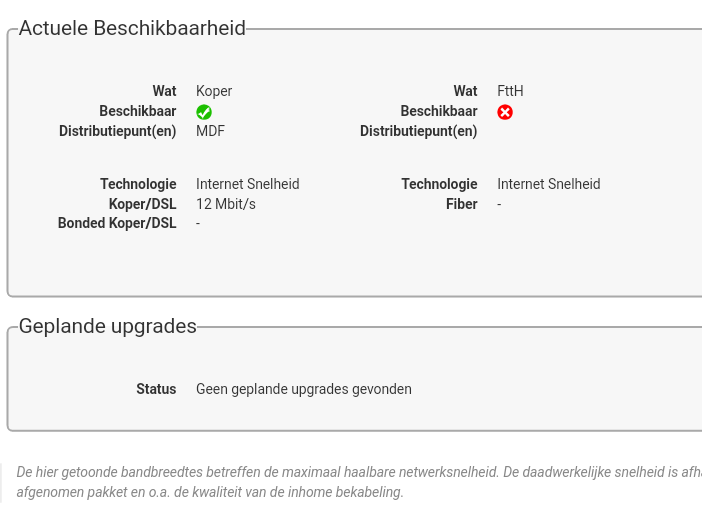
Task: Click the 'Wat' label beside Koper
Action: pyautogui.click(x=164, y=91)
